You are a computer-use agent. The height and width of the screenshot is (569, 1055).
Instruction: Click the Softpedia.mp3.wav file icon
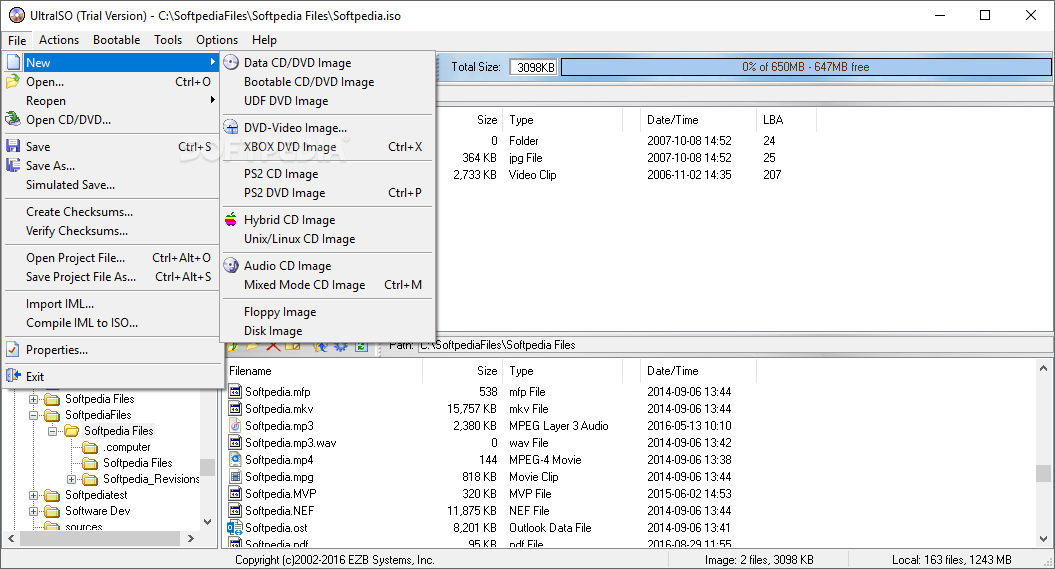coord(235,443)
